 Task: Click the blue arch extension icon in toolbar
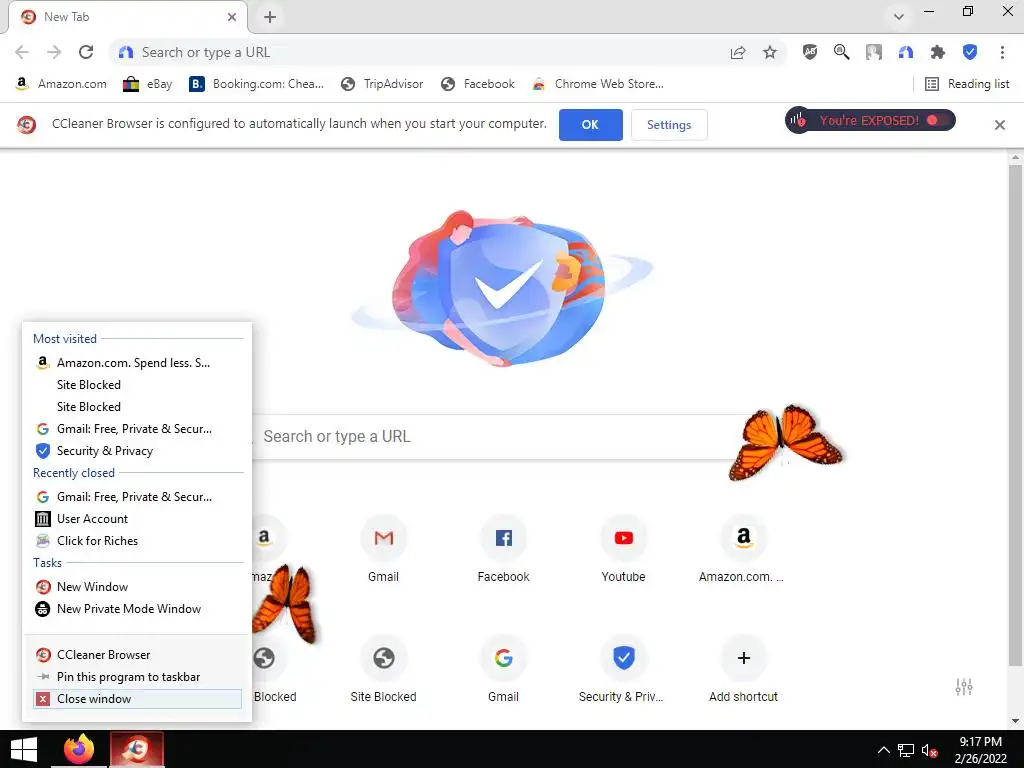pyautogui.click(x=906, y=52)
